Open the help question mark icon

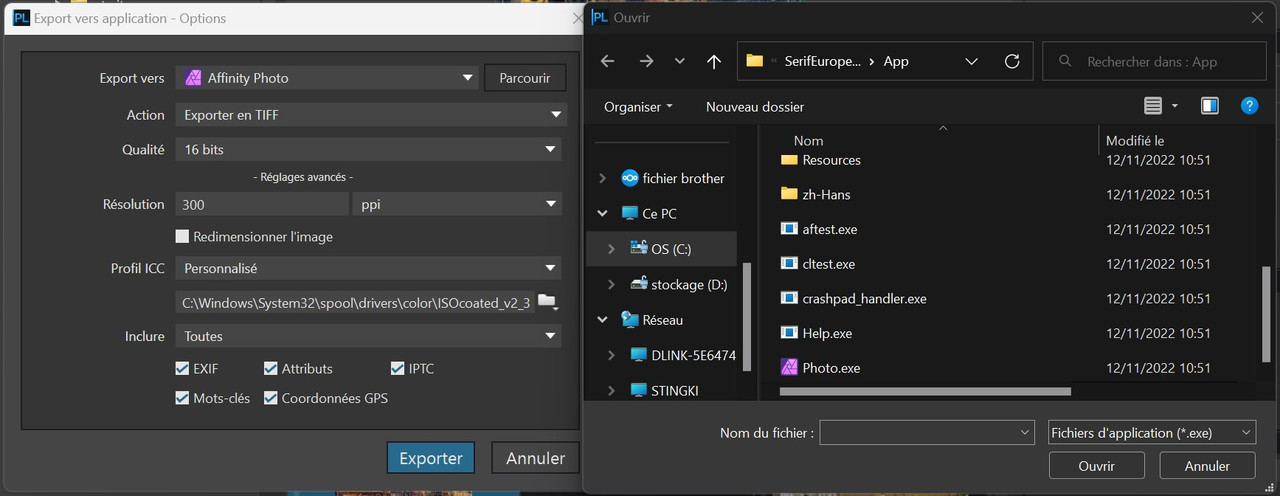click(x=1249, y=106)
